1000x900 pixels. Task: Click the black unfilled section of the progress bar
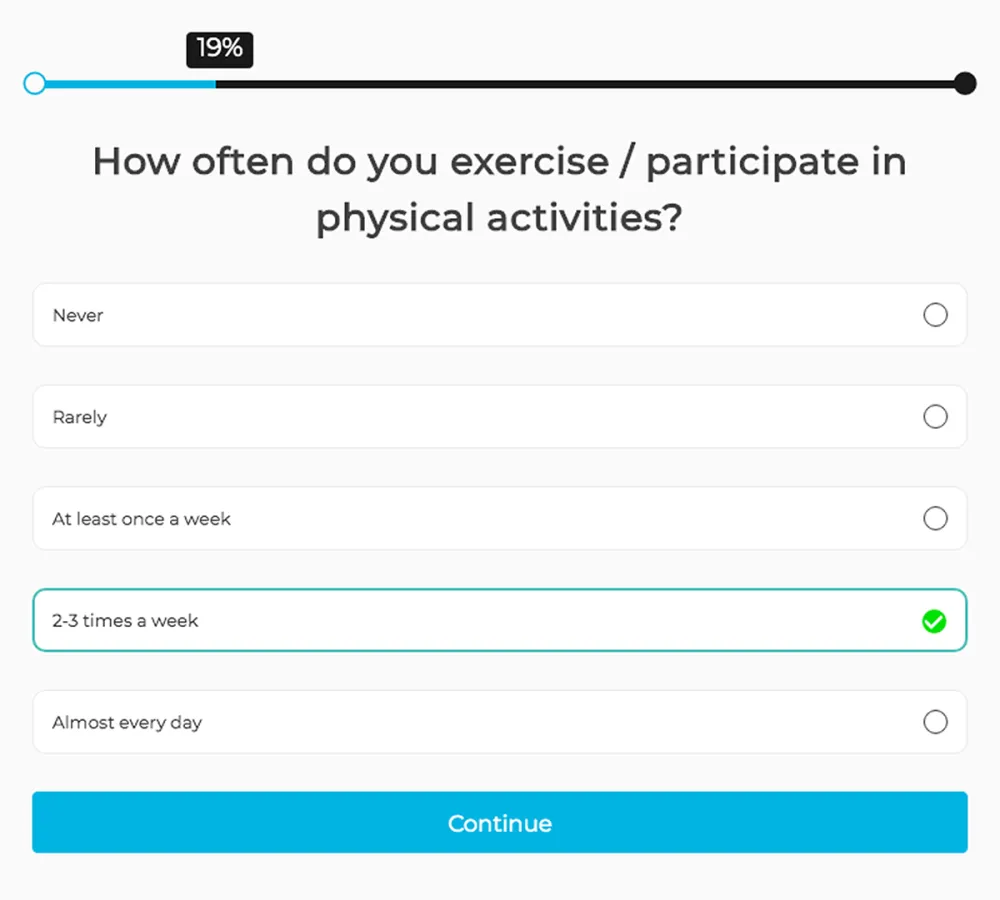[590, 83]
